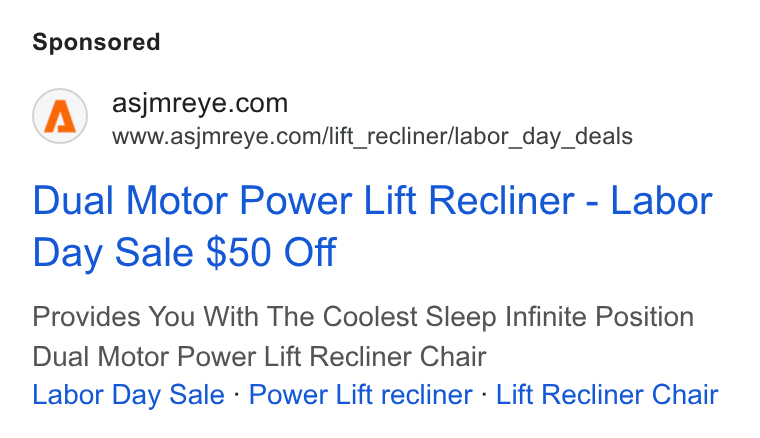Click the orange A favicon icon
The width and height of the screenshot is (760, 438).
coord(60,116)
